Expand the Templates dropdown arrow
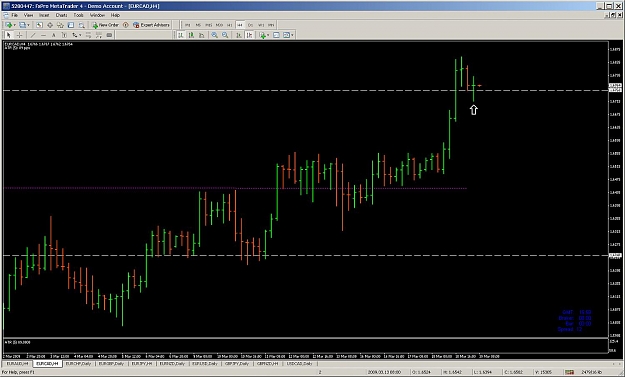625x377 pixels. [292, 35]
